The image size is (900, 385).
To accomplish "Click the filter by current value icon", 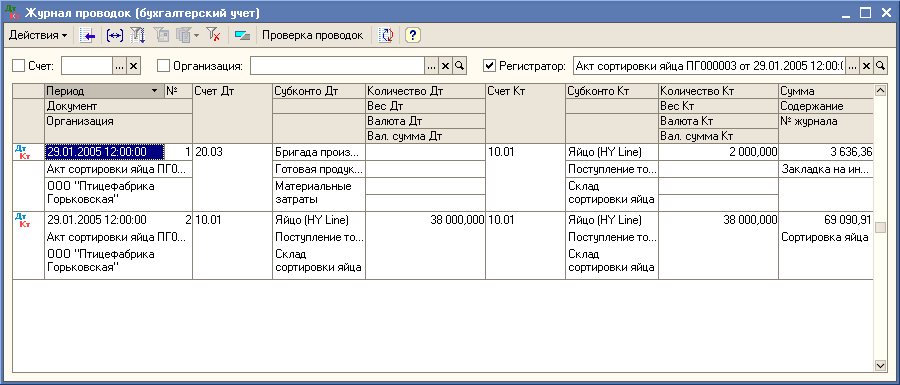I will [162, 36].
